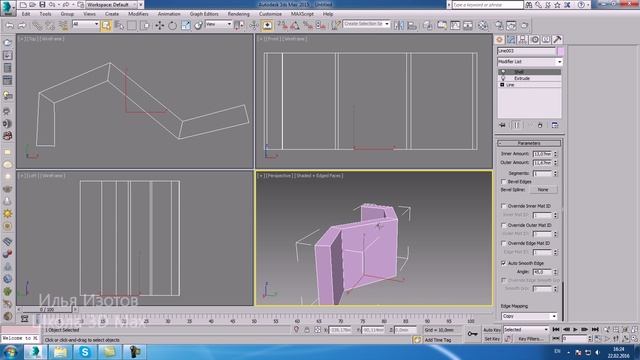Toggle Shell modifier lightbulb visibility
The height and width of the screenshot is (360, 640).
503,71
